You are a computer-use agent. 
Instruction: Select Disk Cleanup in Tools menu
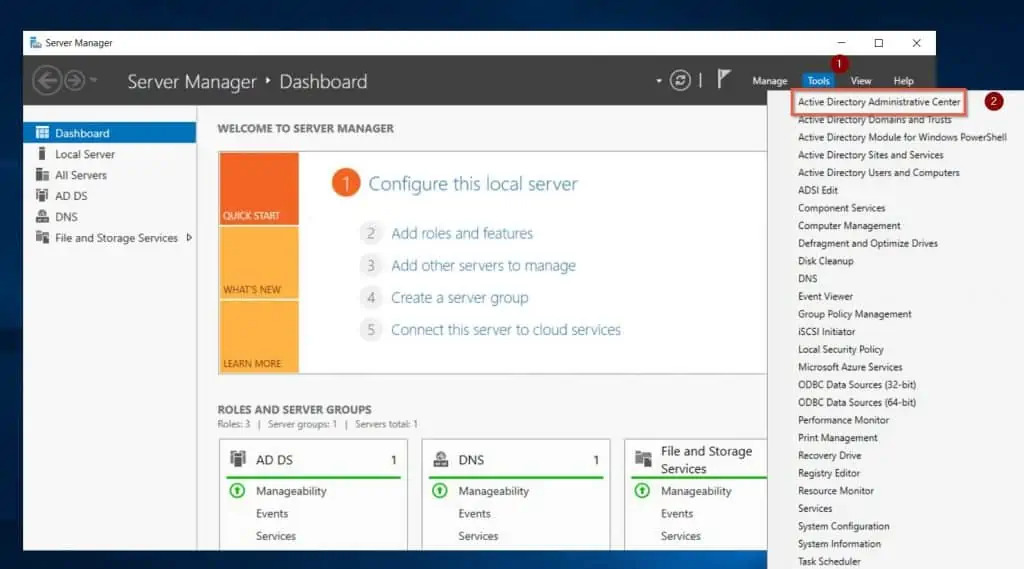pyautogui.click(x=825, y=261)
